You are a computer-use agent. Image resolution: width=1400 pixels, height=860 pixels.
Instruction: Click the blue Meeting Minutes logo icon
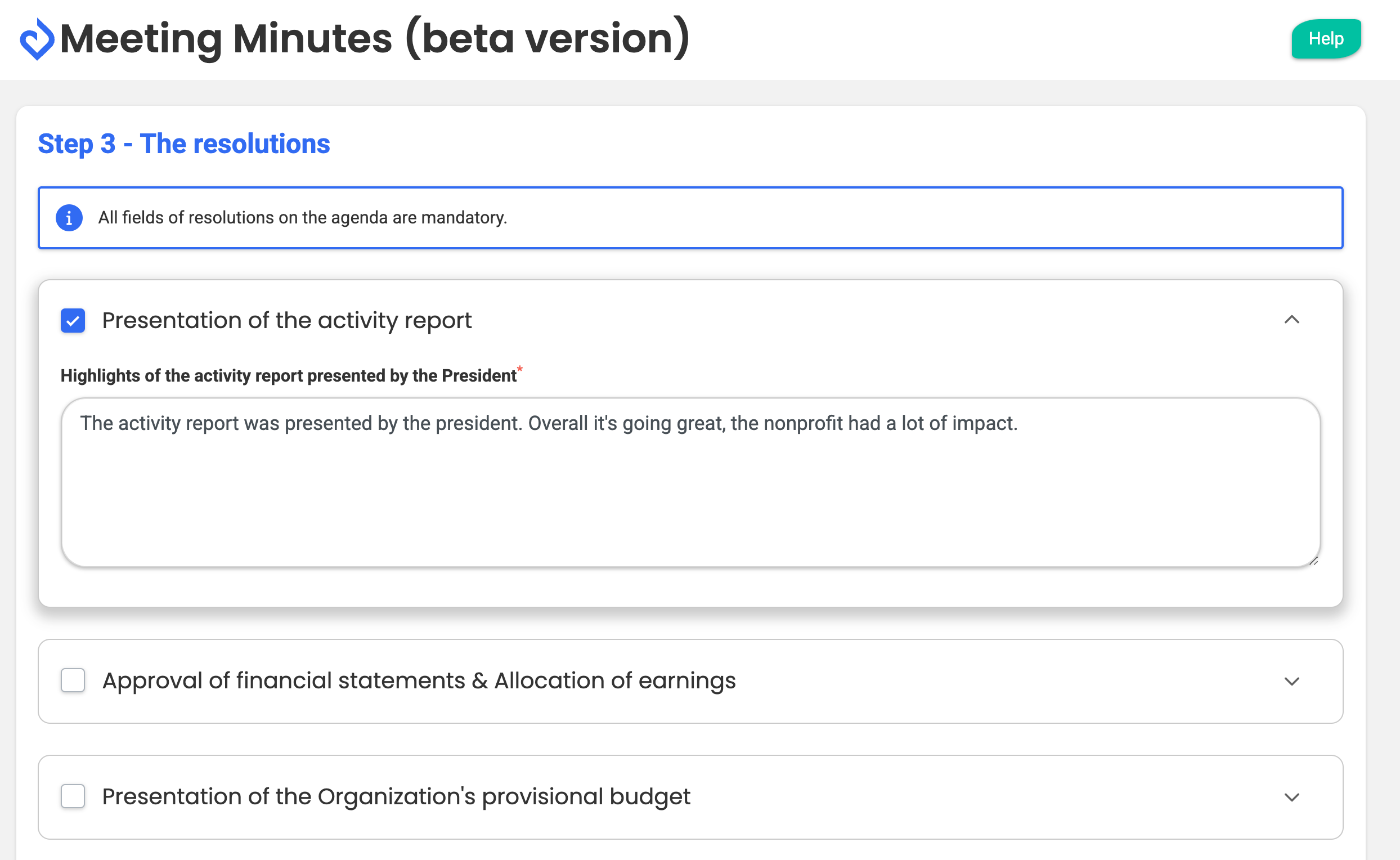click(37, 39)
